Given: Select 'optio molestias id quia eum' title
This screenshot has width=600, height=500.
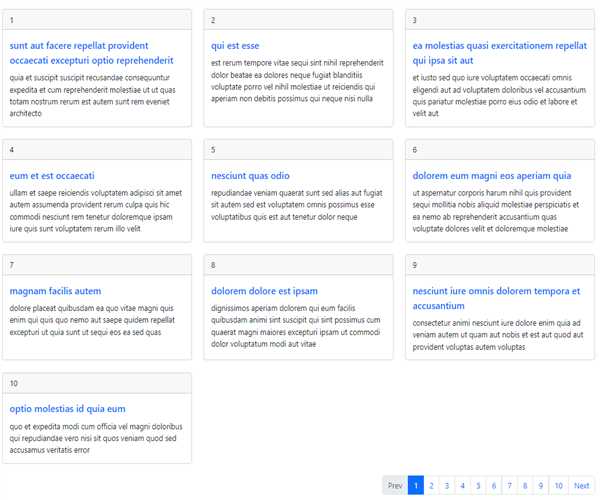Looking at the screenshot, I should point(67,409).
